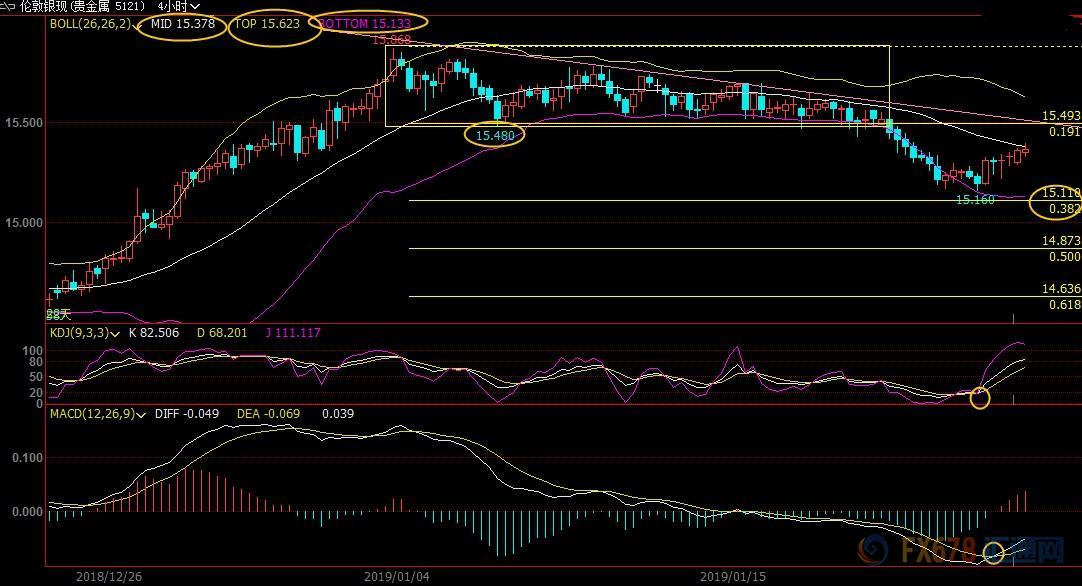The height and width of the screenshot is (586, 1082).
Task: Expand the BOLL(26,26,2) indicator dropdown
Action: tap(131, 24)
